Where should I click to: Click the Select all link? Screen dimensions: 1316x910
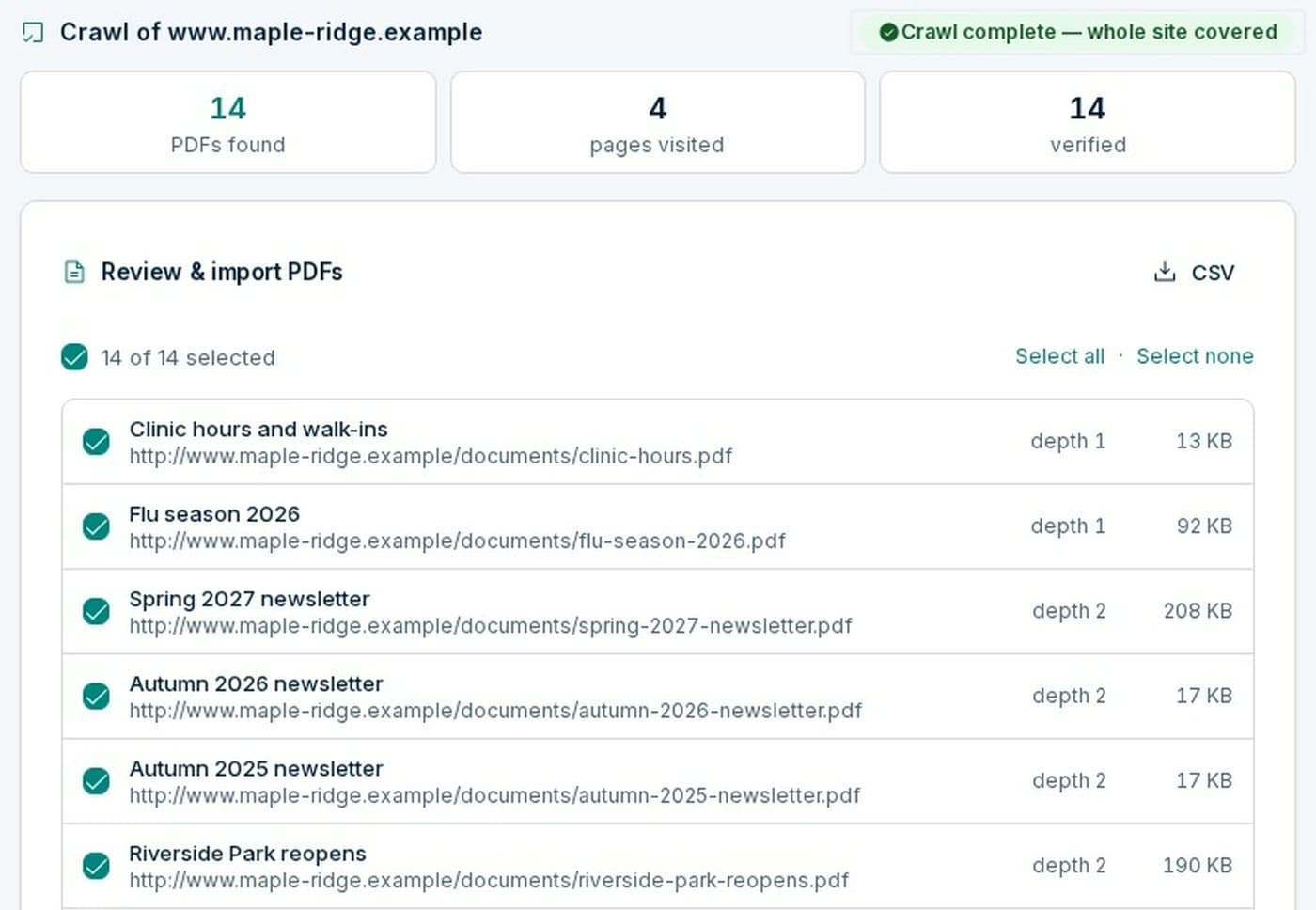point(1059,356)
